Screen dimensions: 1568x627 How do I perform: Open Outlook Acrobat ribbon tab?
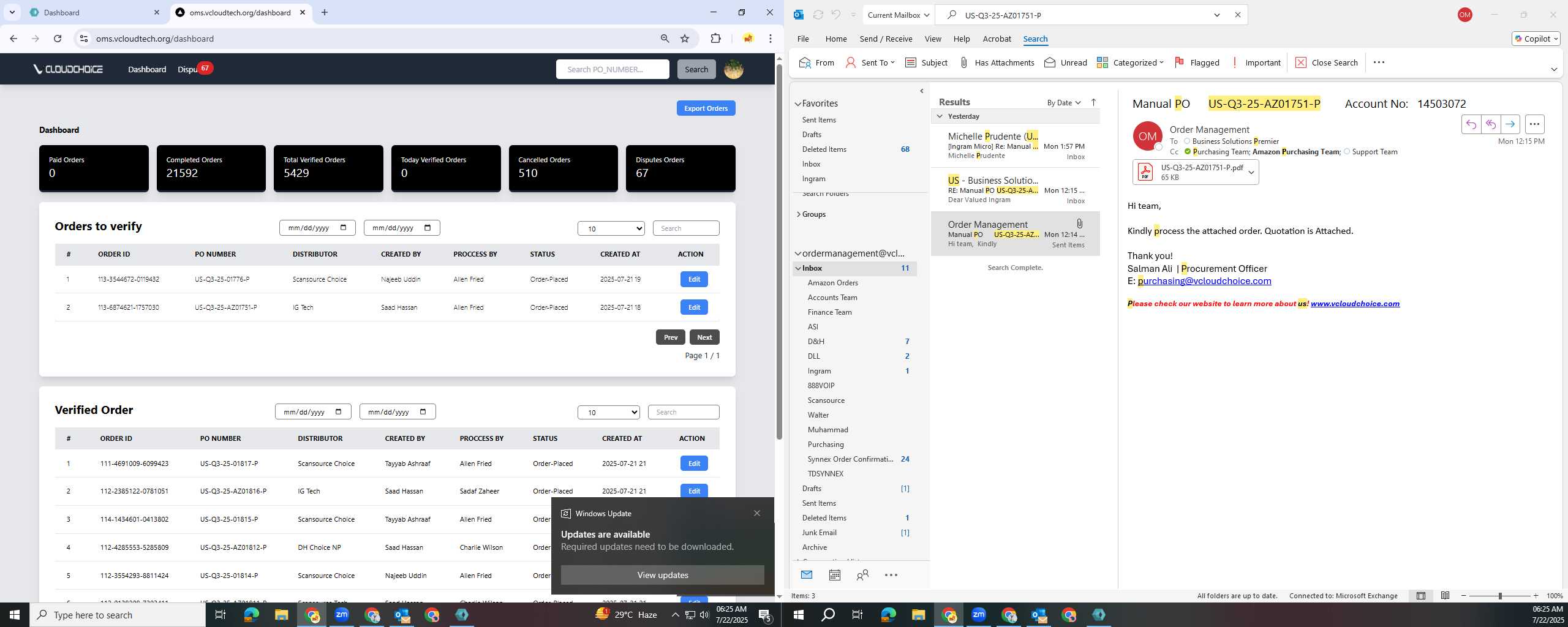[997, 39]
